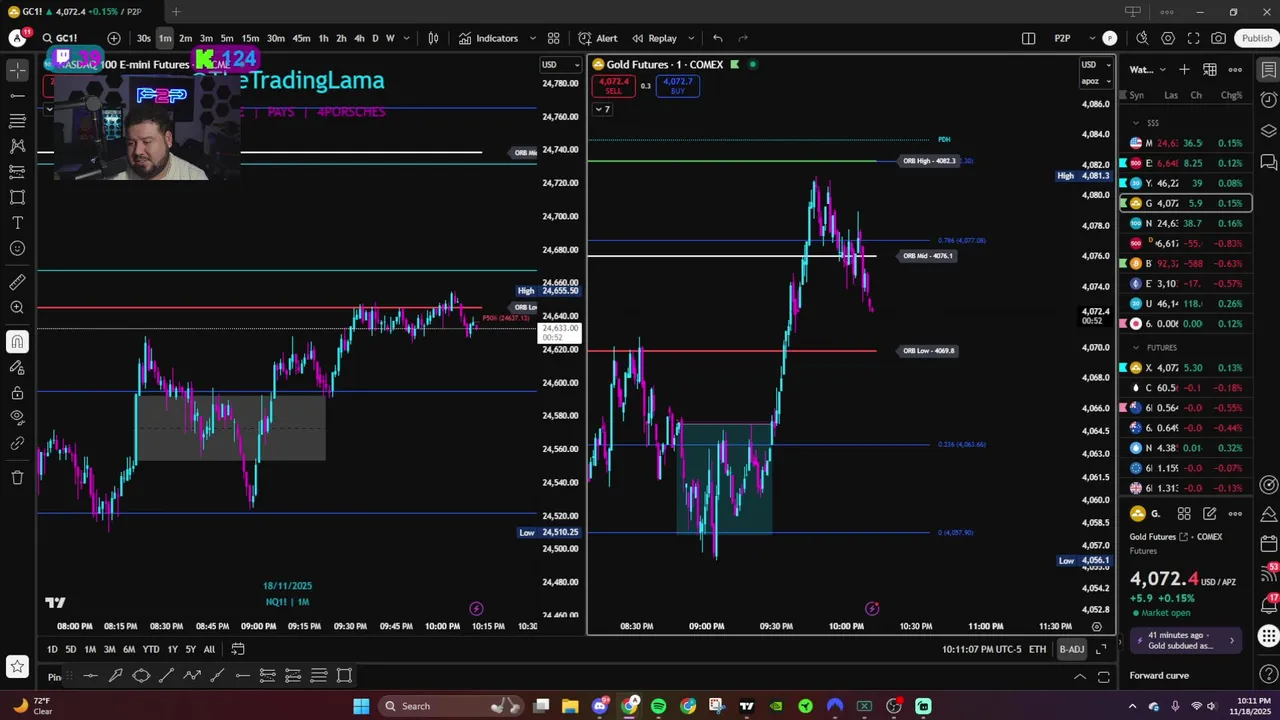This screenshot has height=720, width=1280.
Task: Undo the last chart action
Action: point(717,38)
